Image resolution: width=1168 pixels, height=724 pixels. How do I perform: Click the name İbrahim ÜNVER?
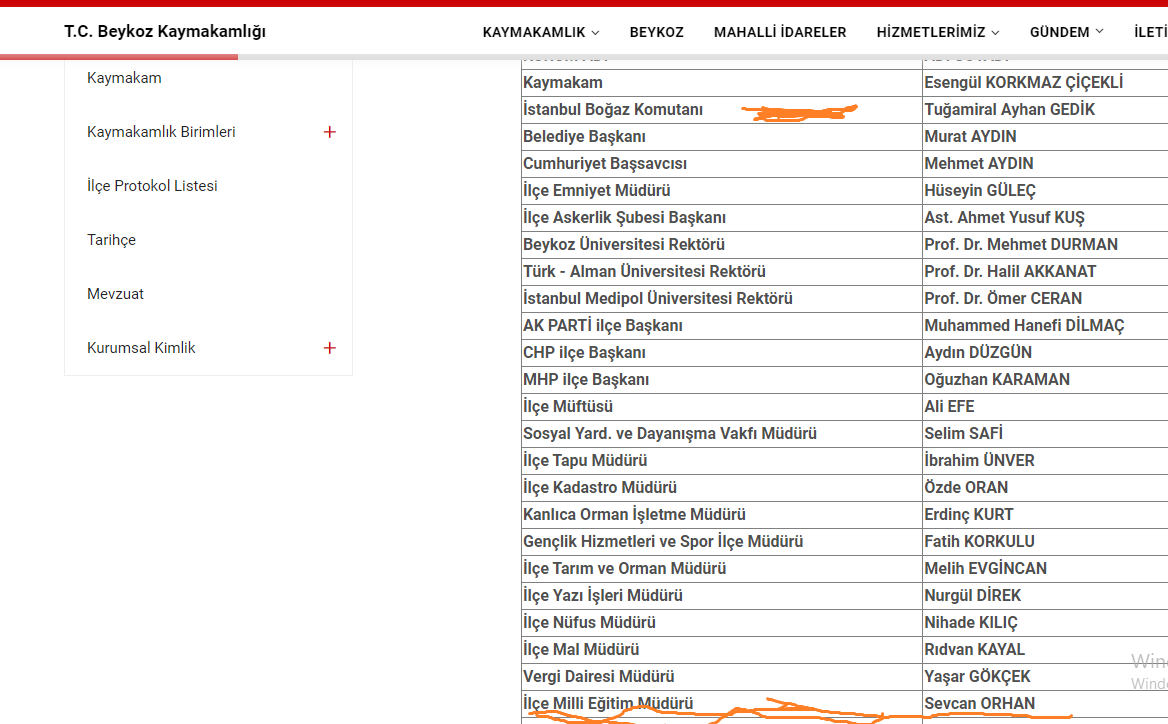[979, 460]
